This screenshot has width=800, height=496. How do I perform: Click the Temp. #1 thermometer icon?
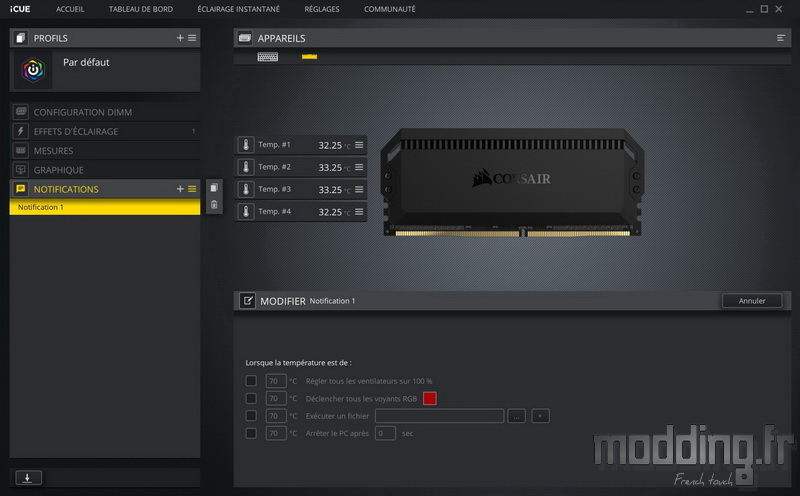(x=246, y=145)
